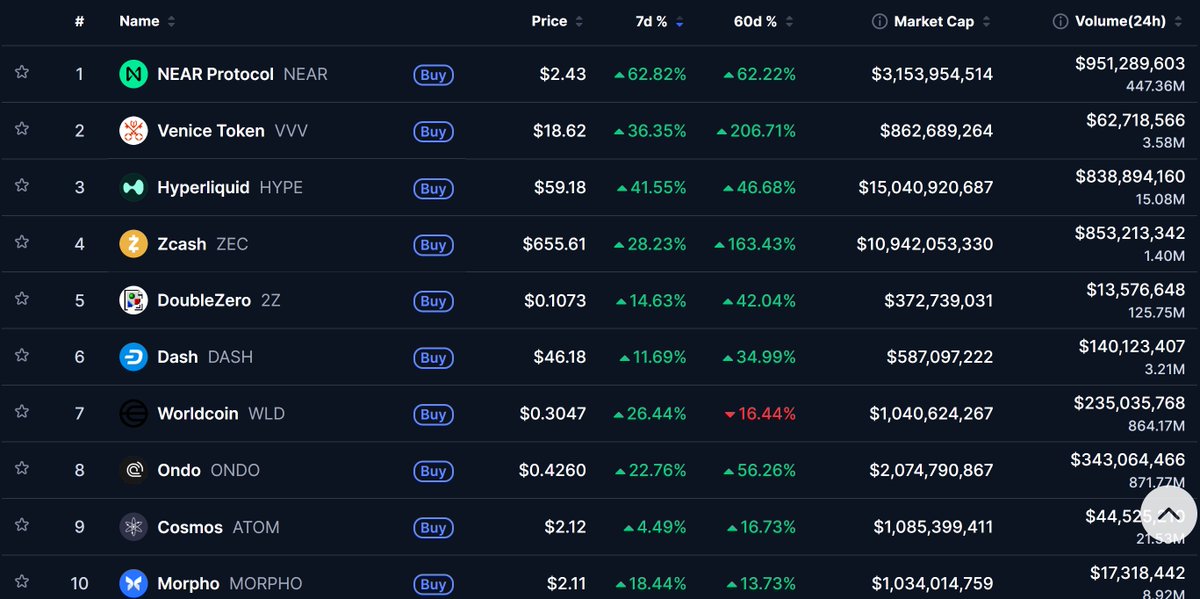
Task: Click Morpho's 24h volume $17,318,442
Action: click(1137, 572)
